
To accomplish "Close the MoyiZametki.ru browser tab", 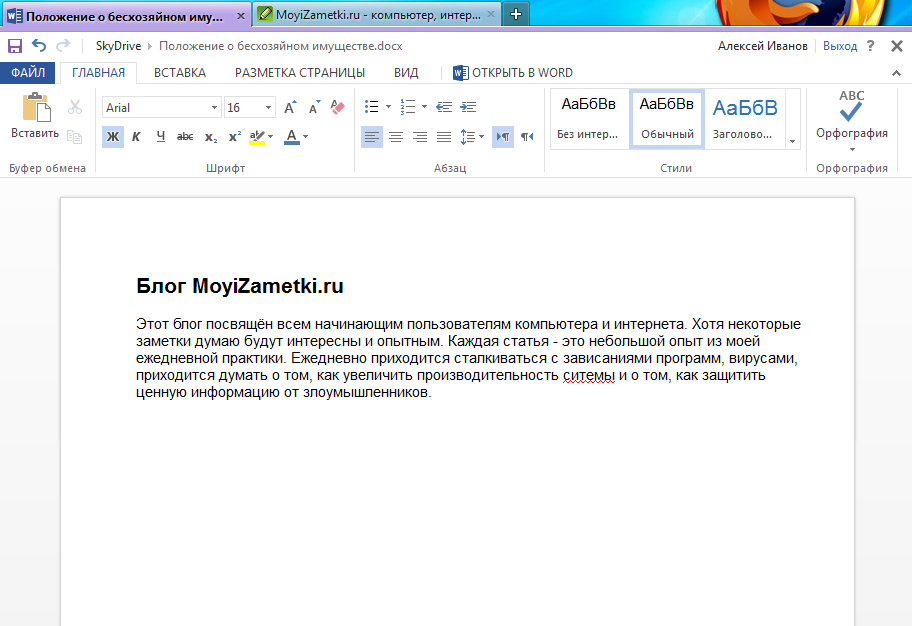I will pos(491,15).
